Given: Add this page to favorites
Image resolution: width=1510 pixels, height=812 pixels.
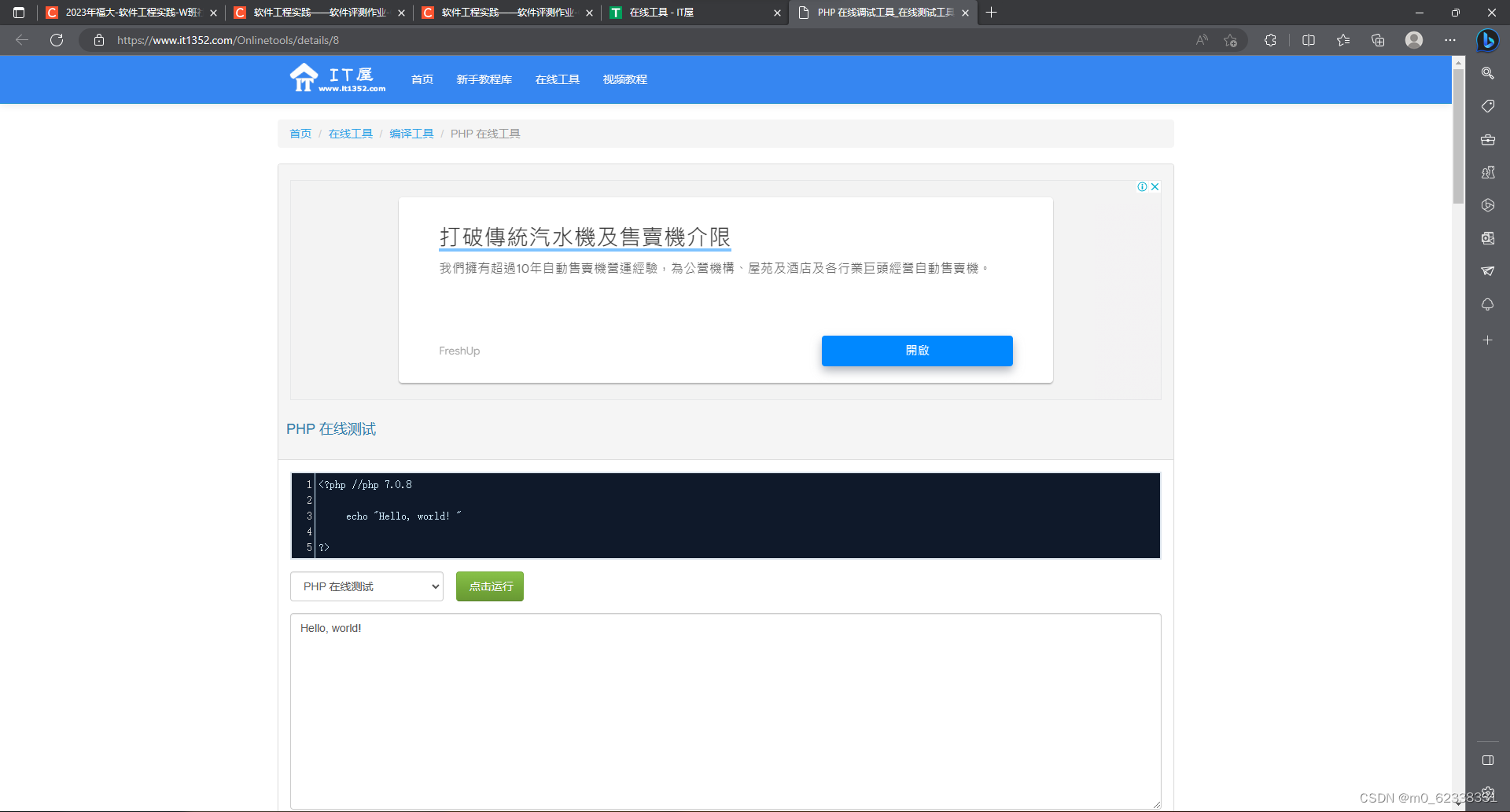Looking at the screenshot, I should (1231, 40).
